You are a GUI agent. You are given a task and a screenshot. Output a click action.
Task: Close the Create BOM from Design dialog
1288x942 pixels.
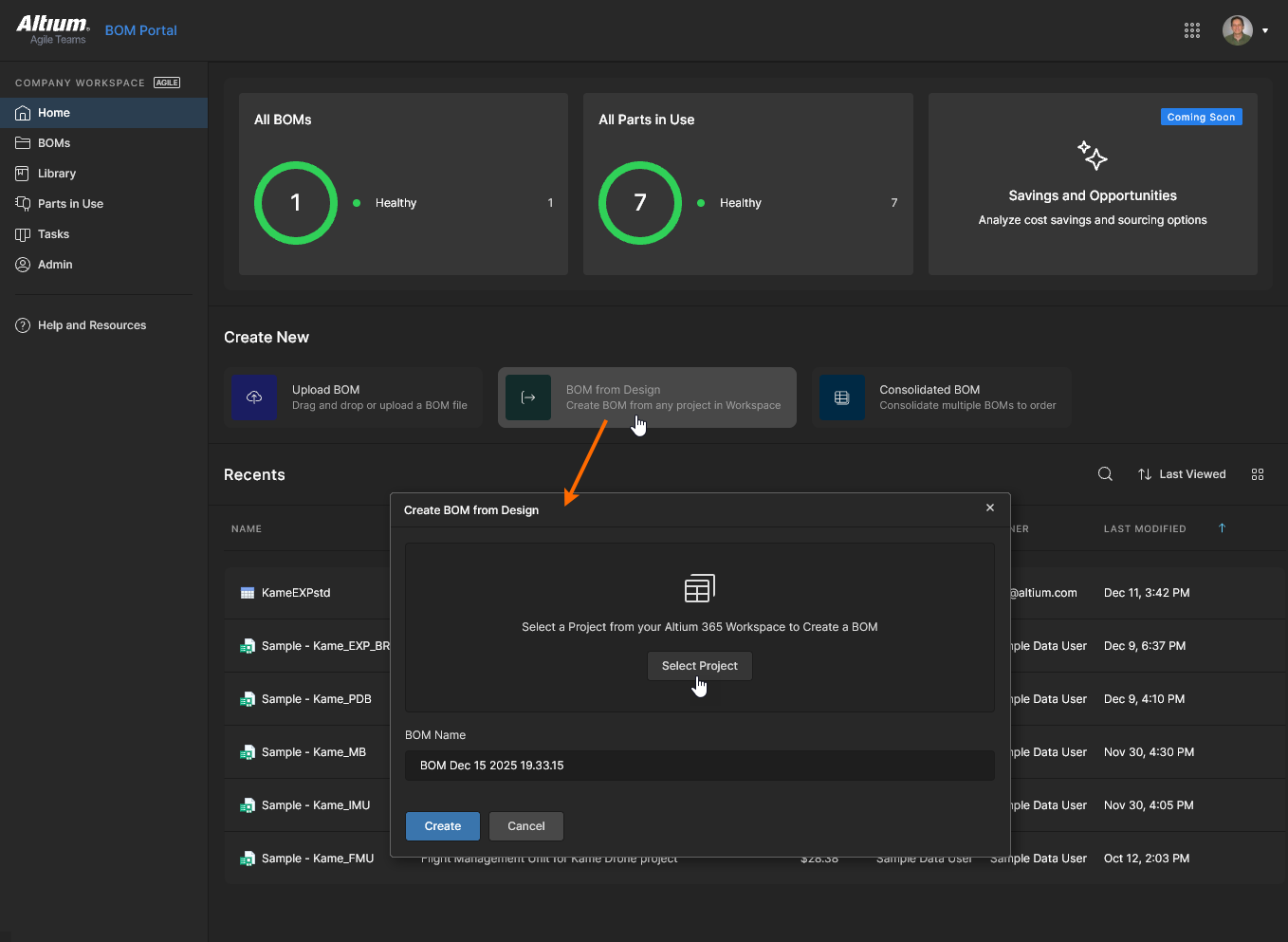coord(990,508)
